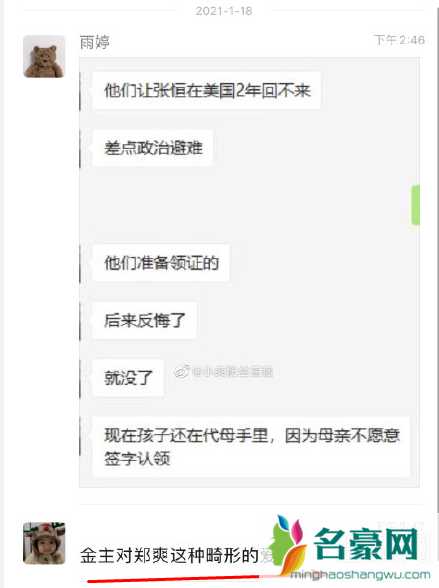Click the 名豪网 leaf face logo
The image size is (439, 588).
pyautogui.click(x=289, y=545)
